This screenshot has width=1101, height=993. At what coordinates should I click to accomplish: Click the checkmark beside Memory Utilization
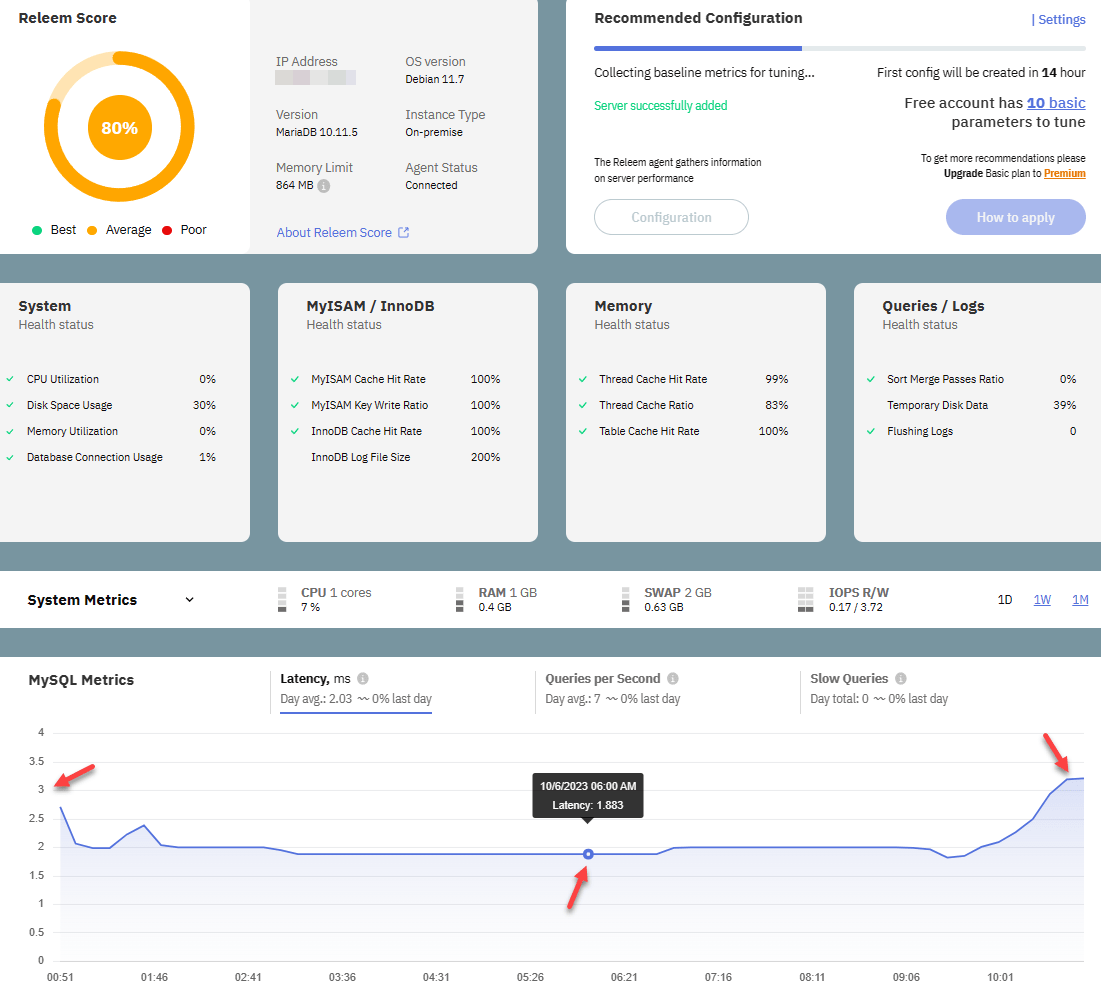click(x=11, y=430)
